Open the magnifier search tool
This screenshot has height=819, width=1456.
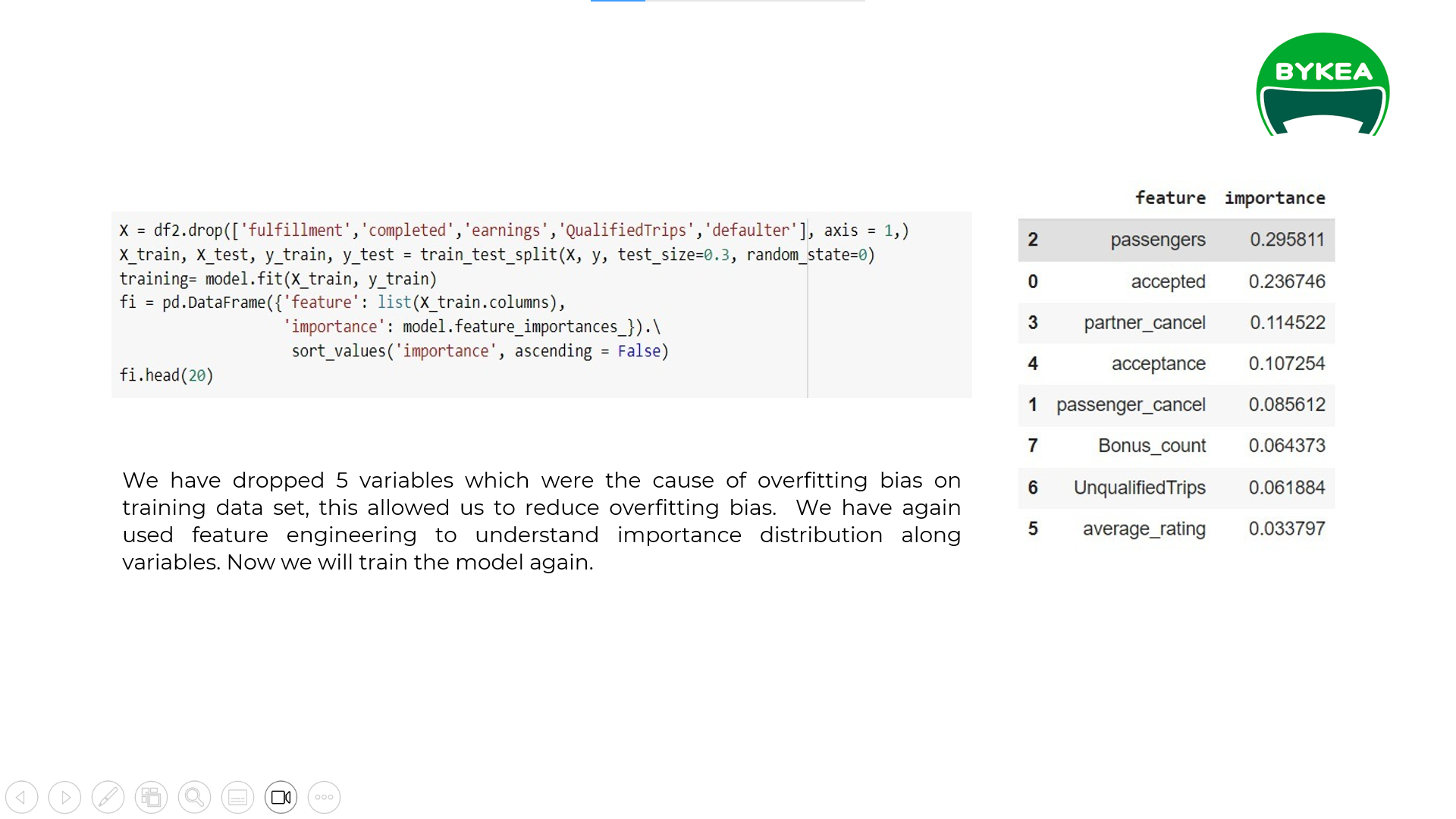[194, 797]
